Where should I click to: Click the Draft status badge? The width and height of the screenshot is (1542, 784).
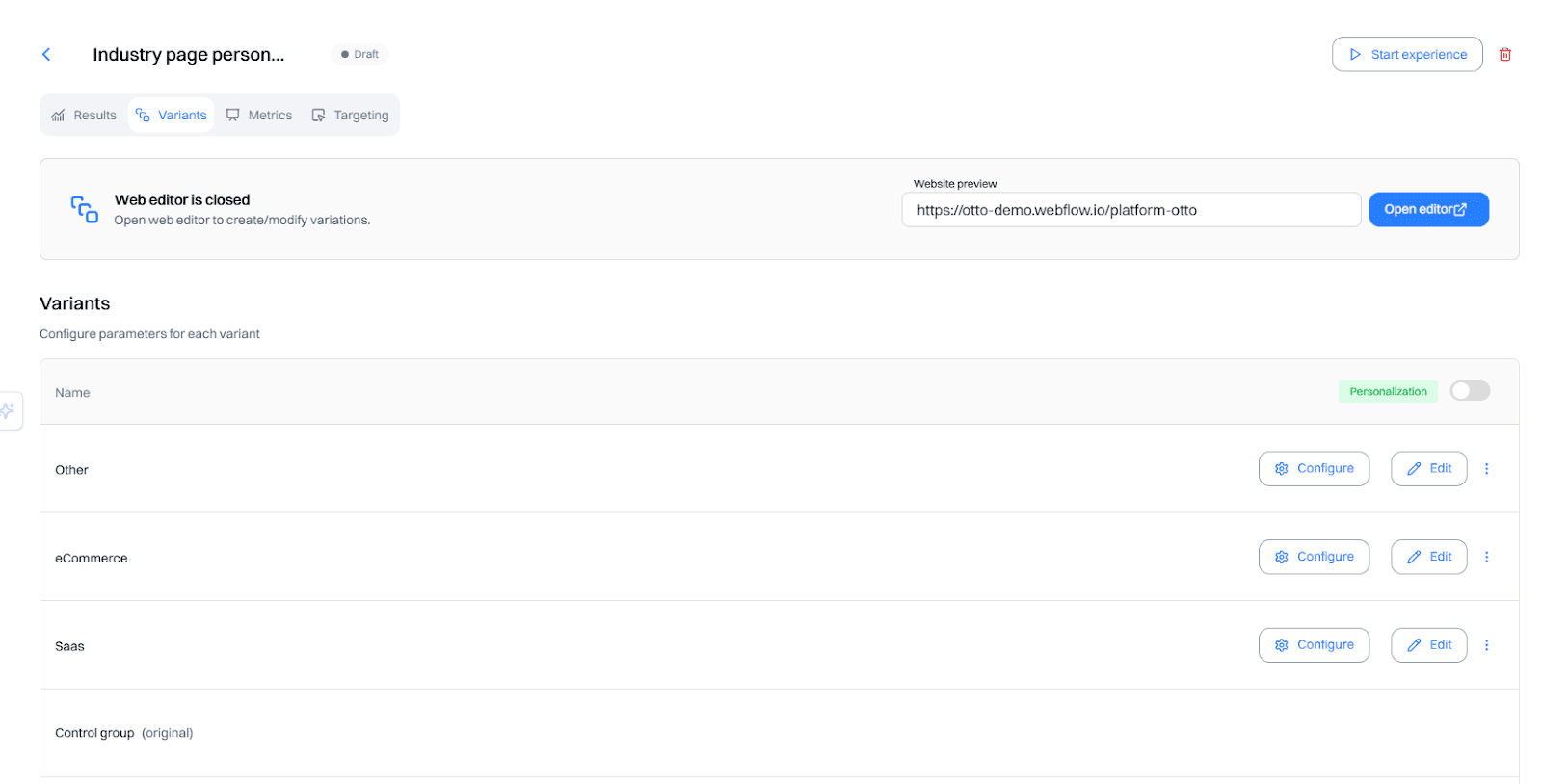[x=360, y=55]
